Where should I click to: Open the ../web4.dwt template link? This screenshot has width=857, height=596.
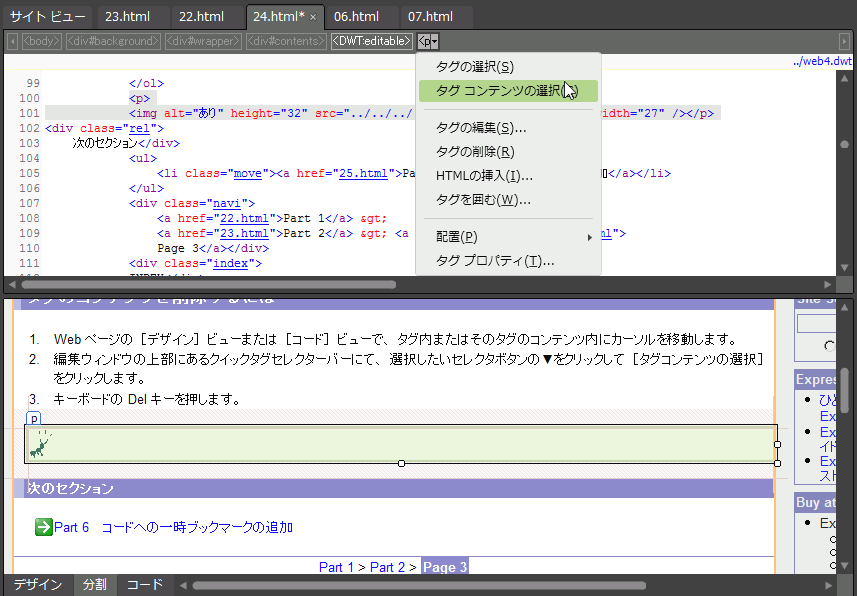[x=822, y=61]
